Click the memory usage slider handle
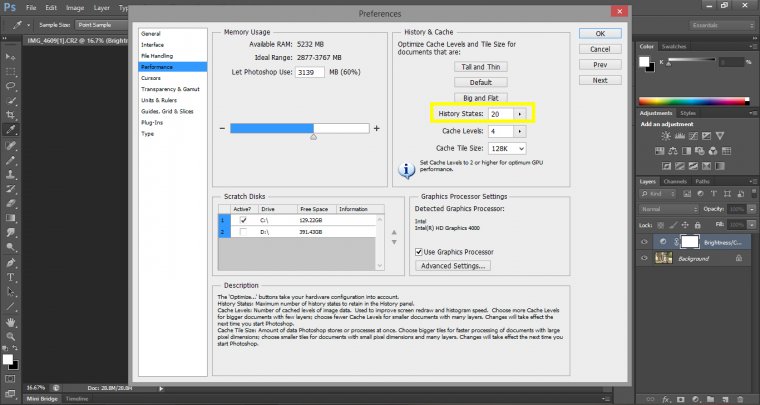This screenshot has width=760, height=405. click(314, 137)
